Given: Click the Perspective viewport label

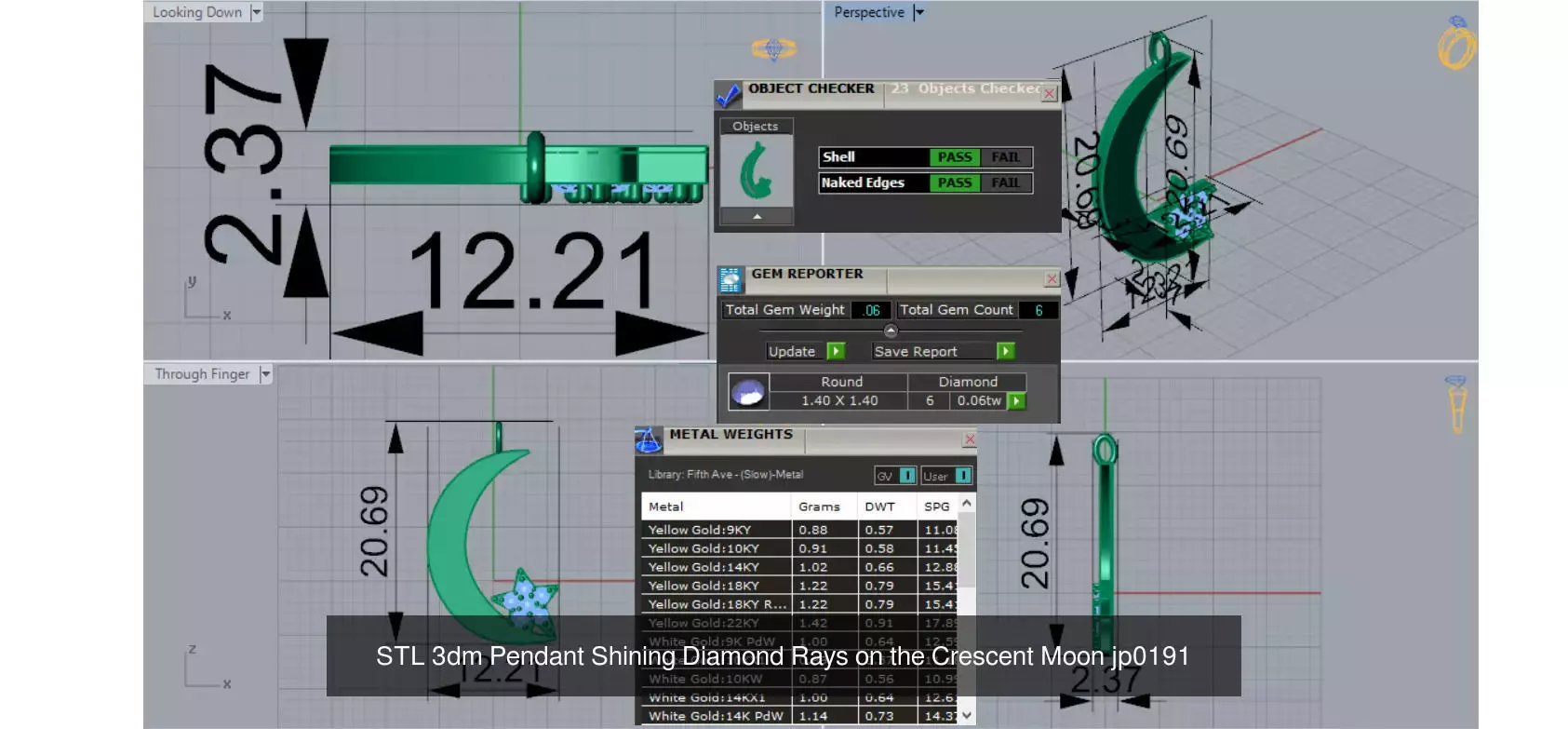Looking at the screenshot, I should pyautogui.click(x=869, y=12).
